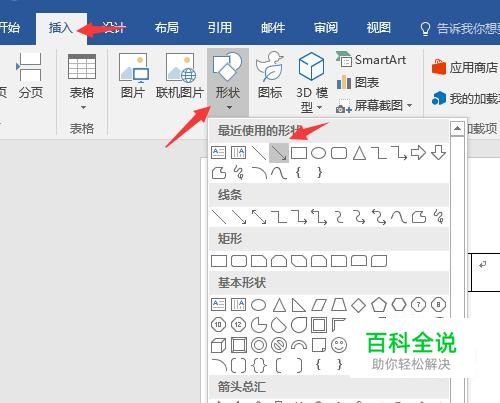Select the octagon shape labeled 8

438,305
